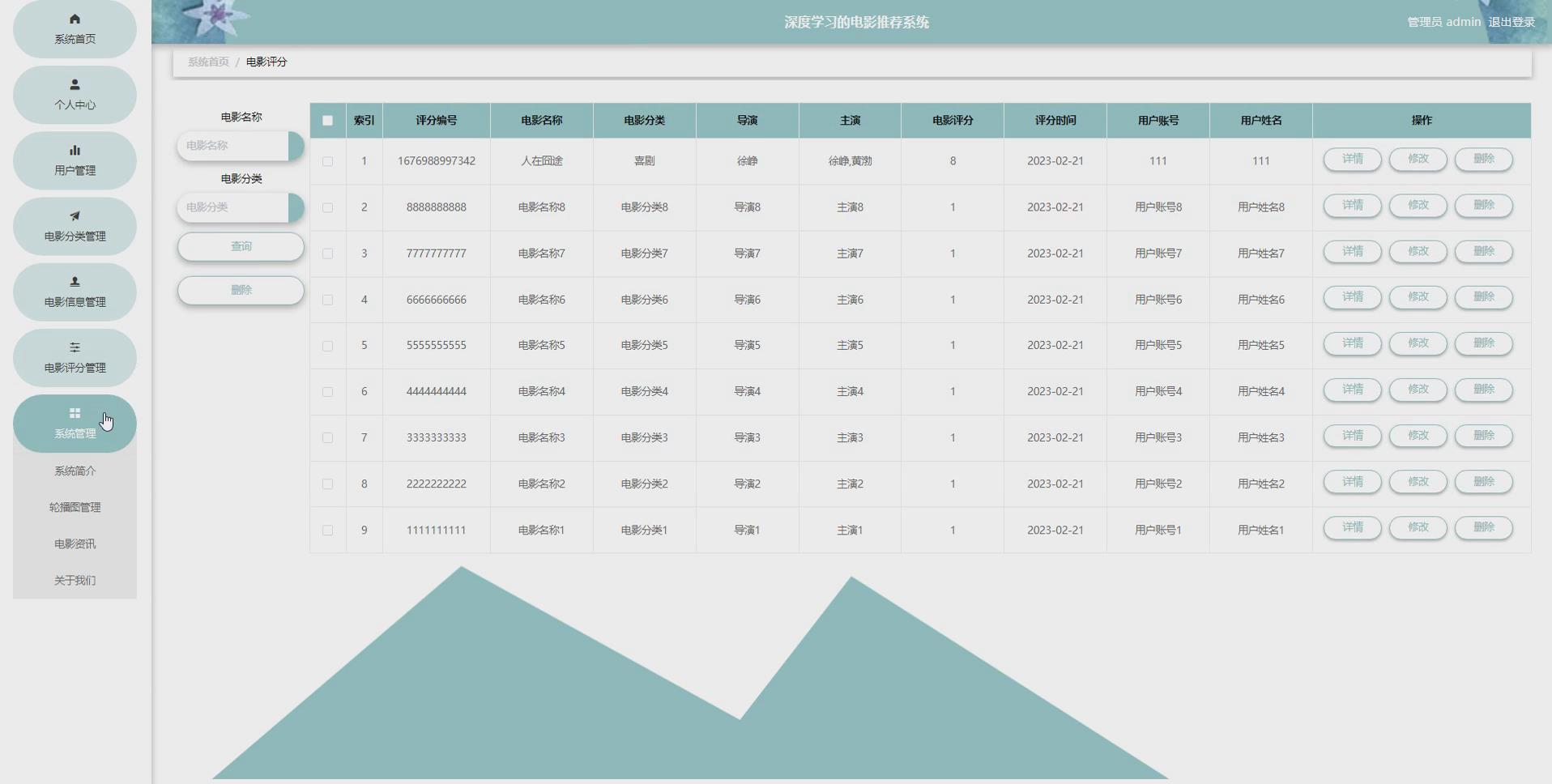
Task: View 详情 for 人在囧途 row
Action: pyautogui.click(x=1352, y=159)
